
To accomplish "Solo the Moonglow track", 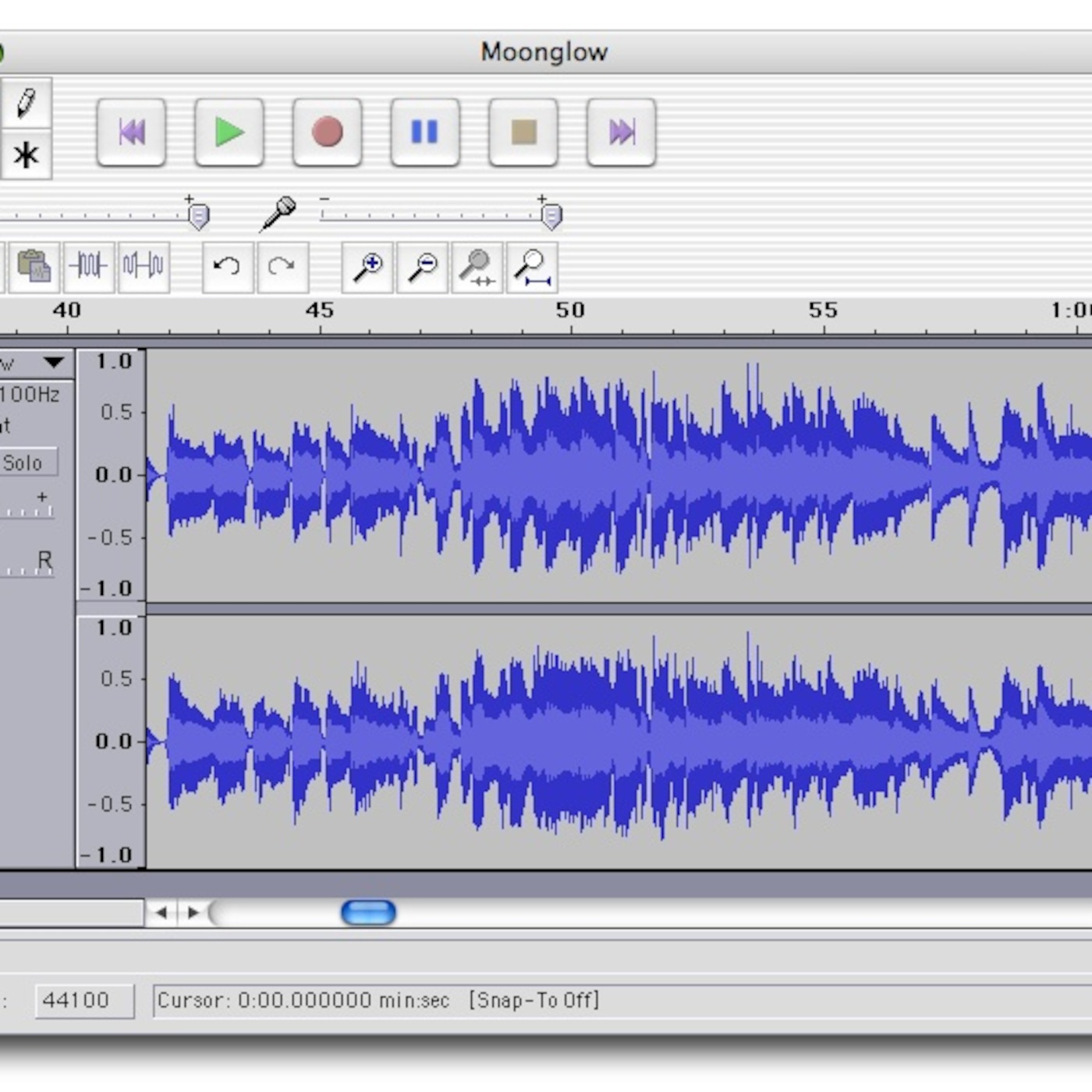I will (x=25, y=462).
